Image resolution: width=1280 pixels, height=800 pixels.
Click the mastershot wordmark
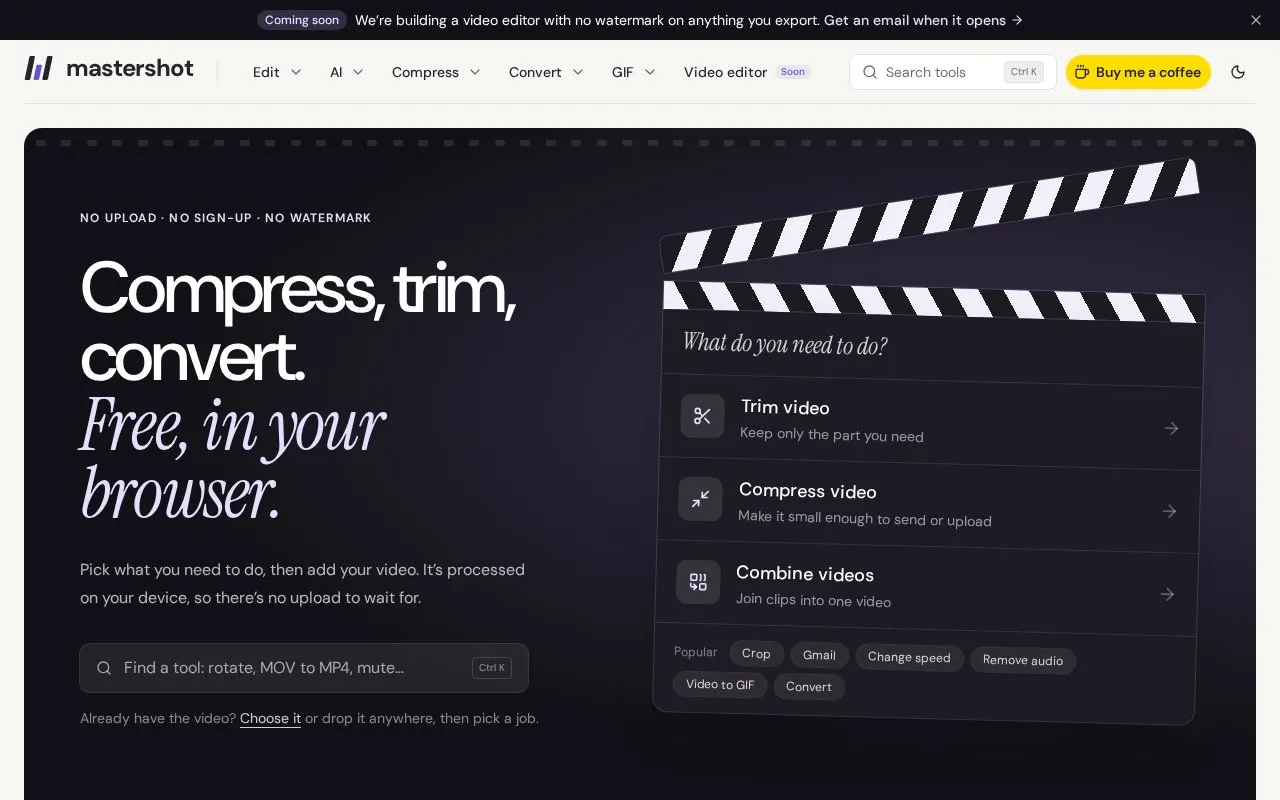(x=130, y=69)
